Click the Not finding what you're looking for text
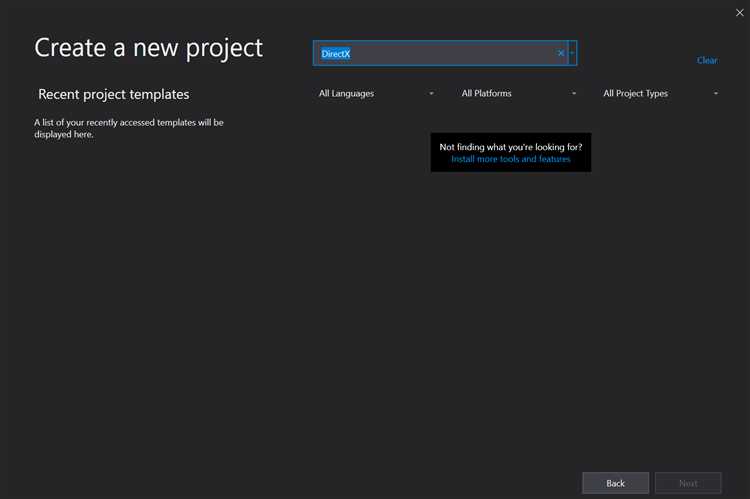Viewport: 750px width, 499px height. pos(510,147)
